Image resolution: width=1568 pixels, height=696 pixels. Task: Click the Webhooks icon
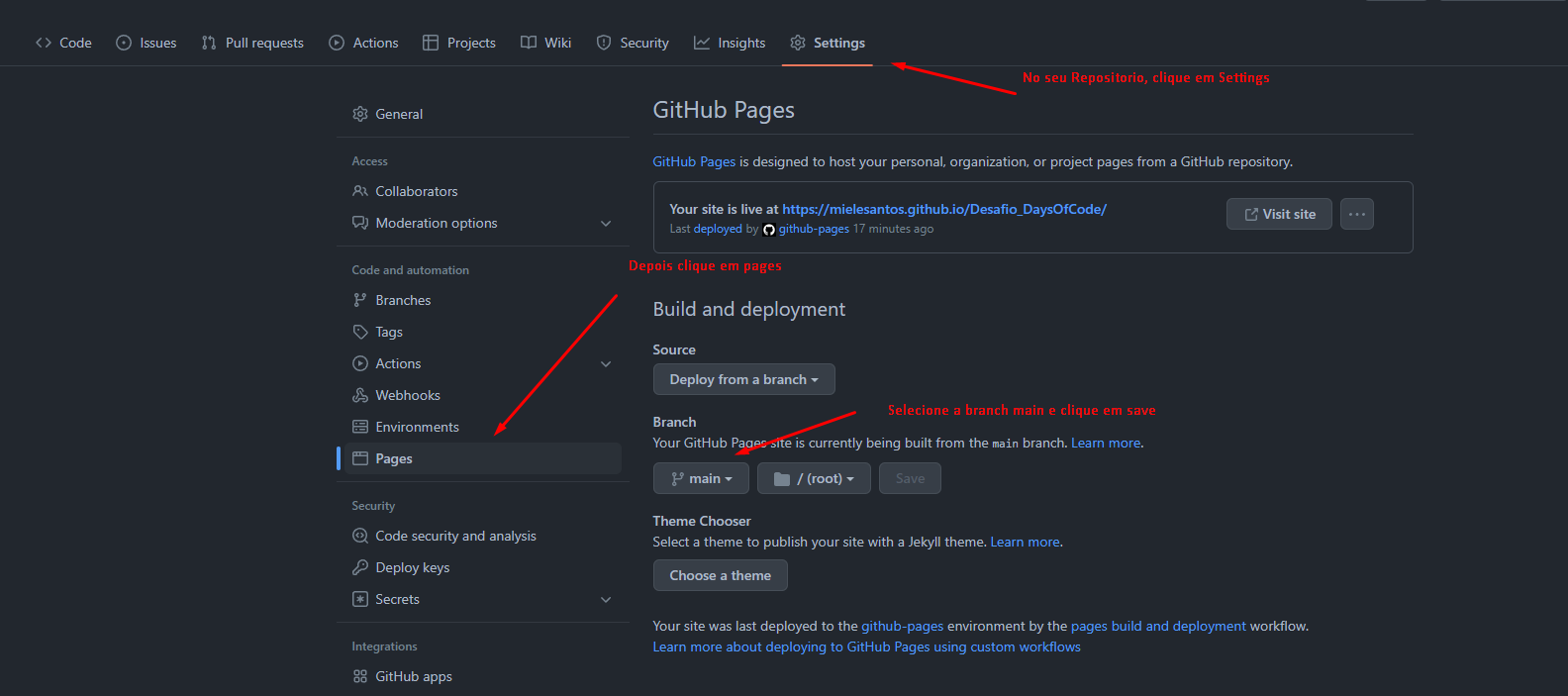[x=360, y=395]
